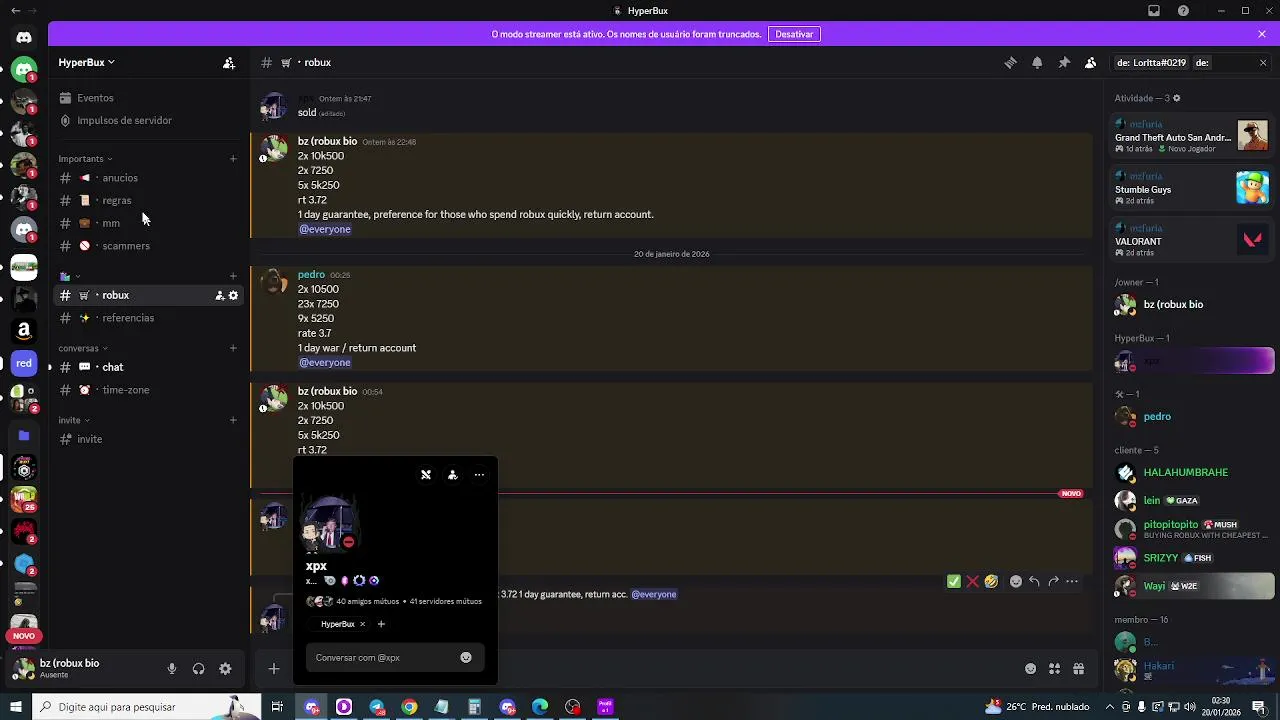React with laughing emoji on hovered message
The height and width of the screenshot is (720, 1280).
pyautogui.click(x=991, y=581)
